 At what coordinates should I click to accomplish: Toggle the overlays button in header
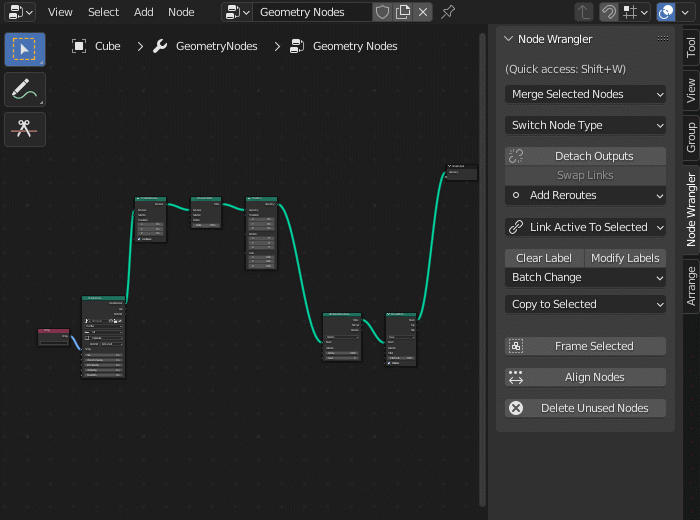[666, 12]
